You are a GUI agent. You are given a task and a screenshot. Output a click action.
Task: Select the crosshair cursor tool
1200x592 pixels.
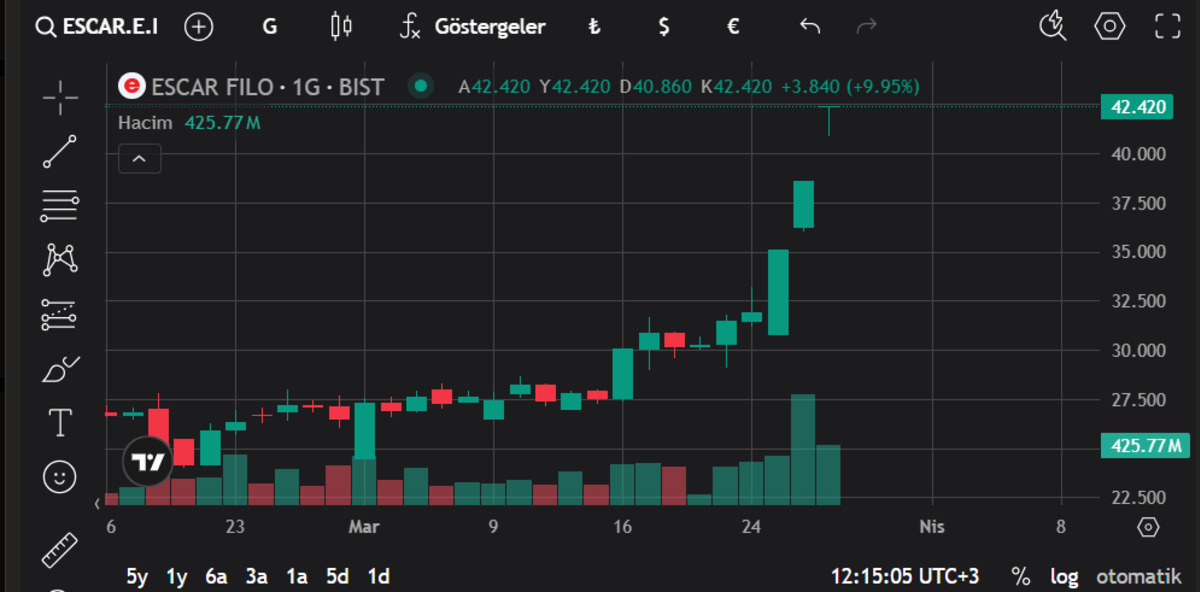coord(60,97)
